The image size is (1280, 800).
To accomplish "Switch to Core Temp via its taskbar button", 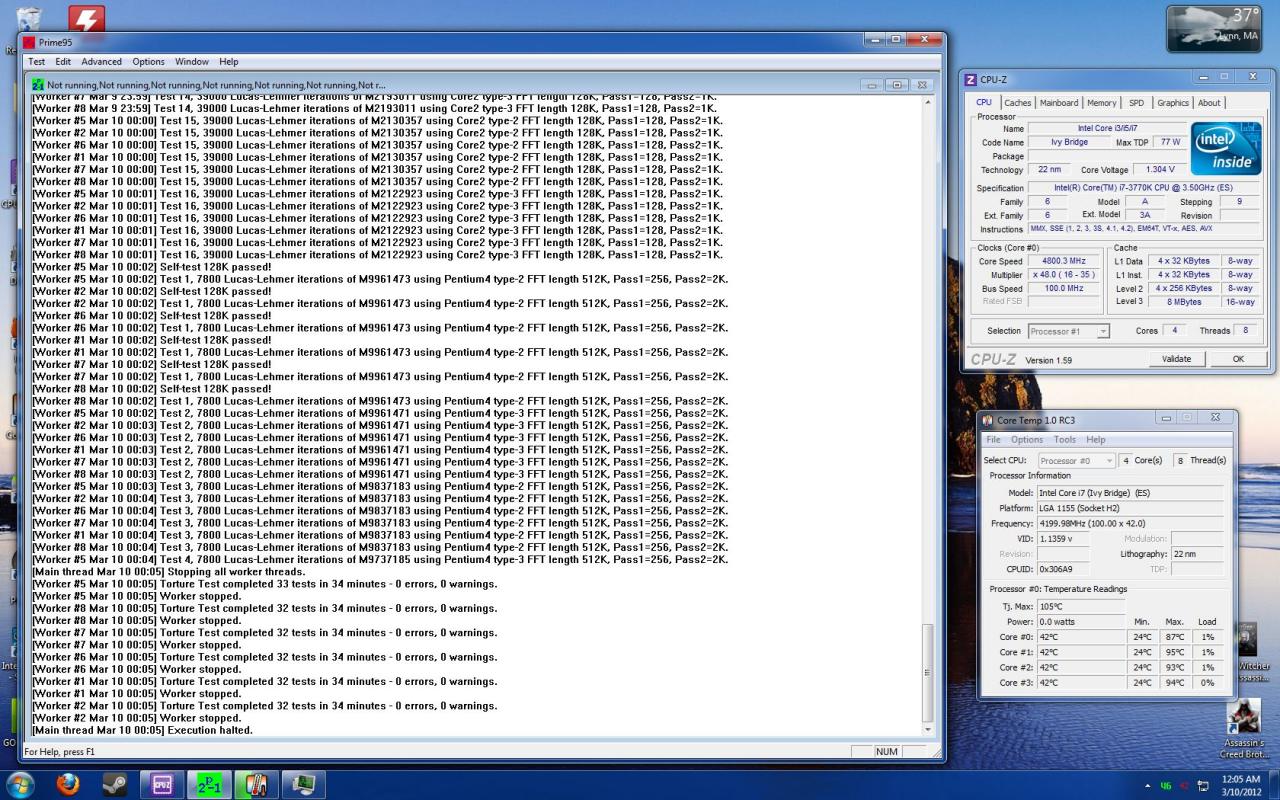I will (x=256, y=785).
